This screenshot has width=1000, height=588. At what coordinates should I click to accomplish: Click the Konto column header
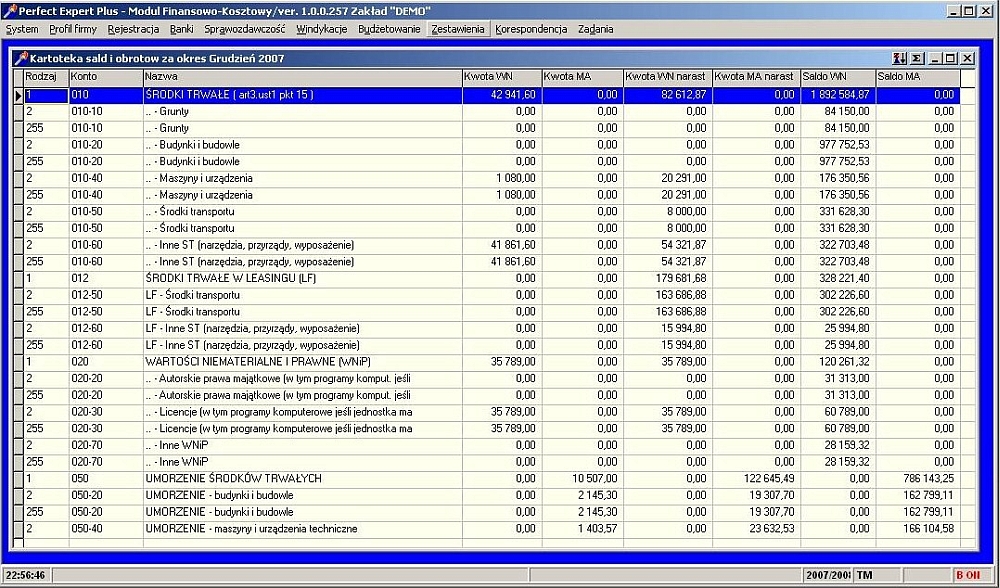(x=105, y=77)
